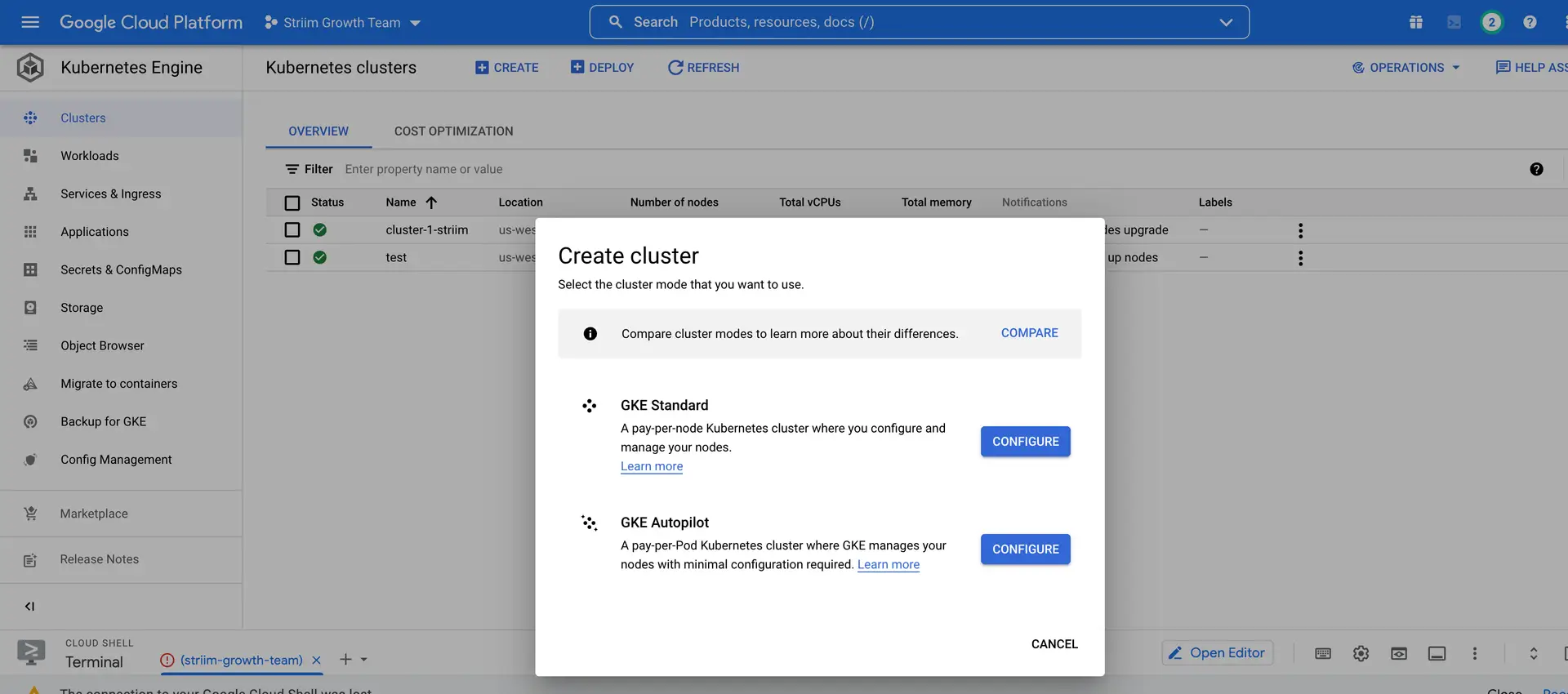Open the help question mark in top bar
Screen dimensions: 1568x694
[x=1530, y=22]
